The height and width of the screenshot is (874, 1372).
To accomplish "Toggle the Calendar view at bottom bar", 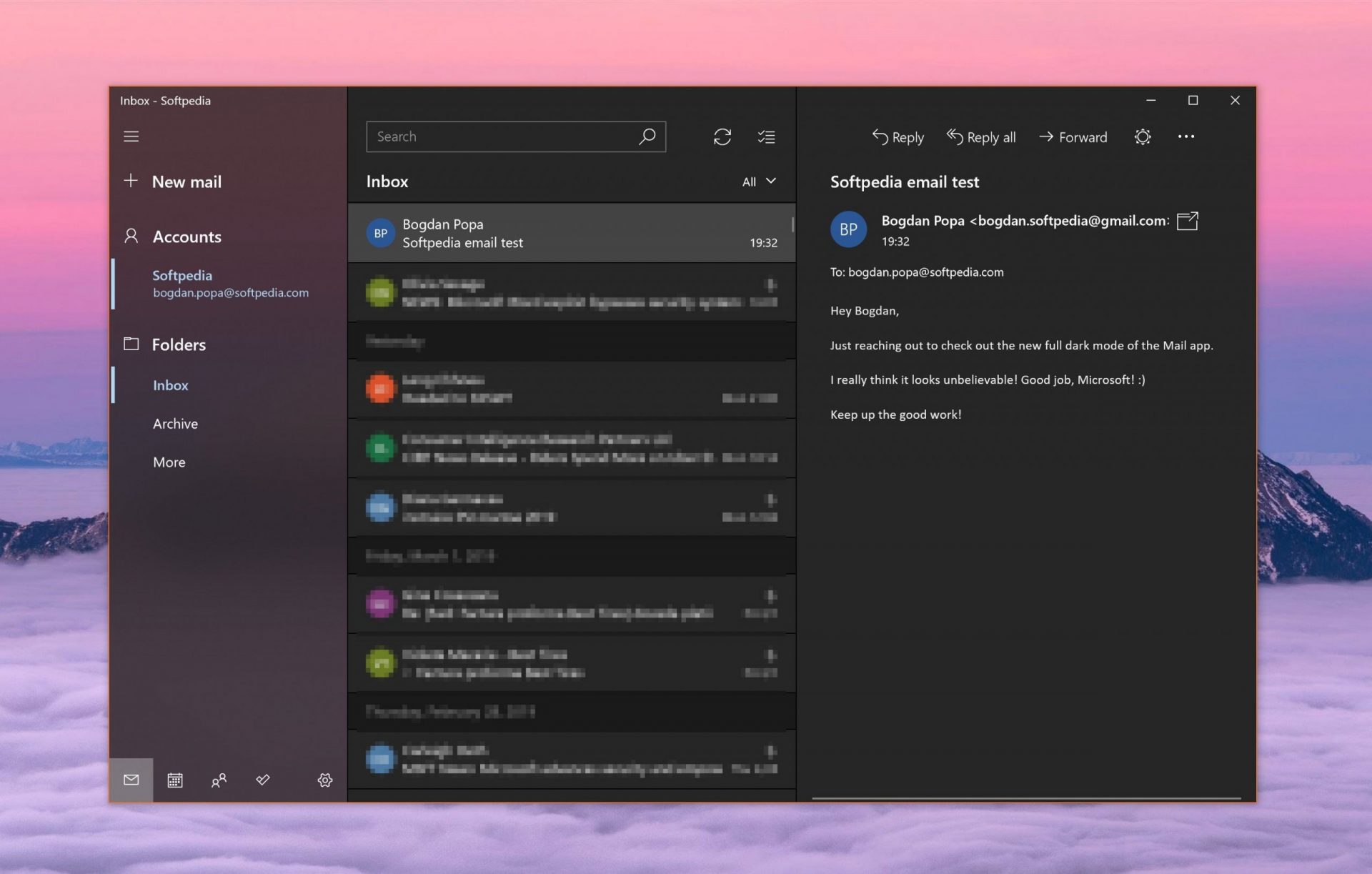I will pos(176,779).
